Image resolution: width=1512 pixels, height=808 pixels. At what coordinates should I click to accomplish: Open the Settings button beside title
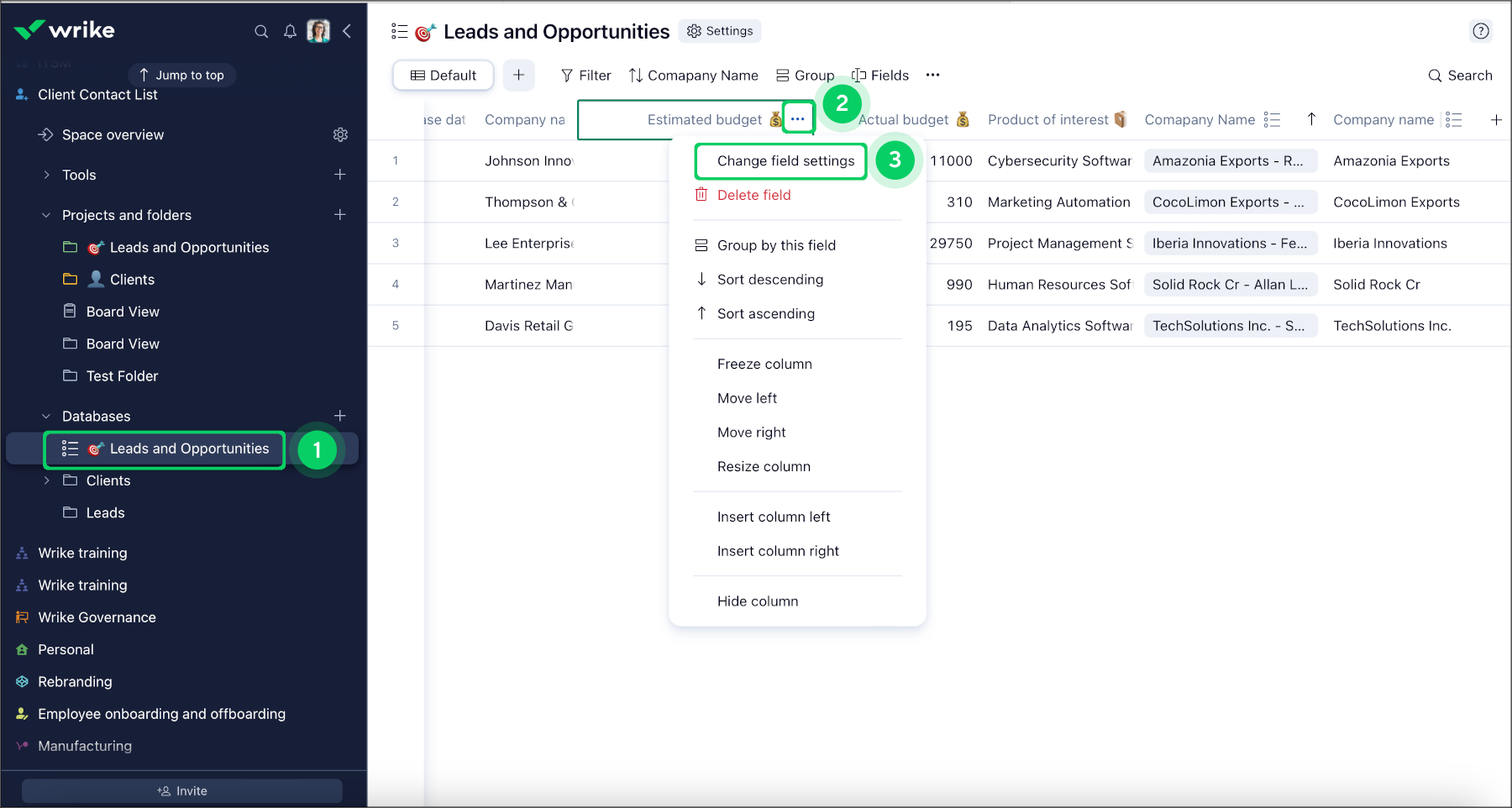click(x=720, y=31)
